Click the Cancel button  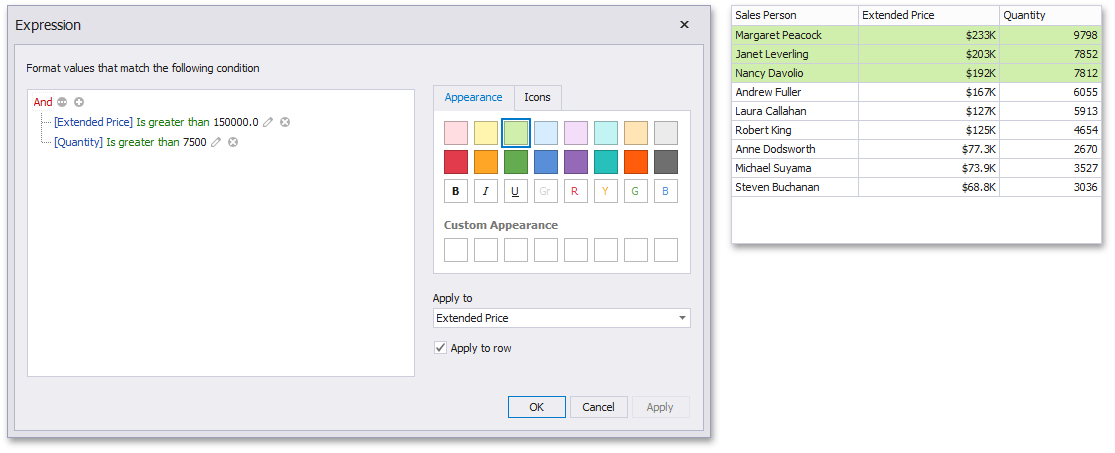coord(598,407)
